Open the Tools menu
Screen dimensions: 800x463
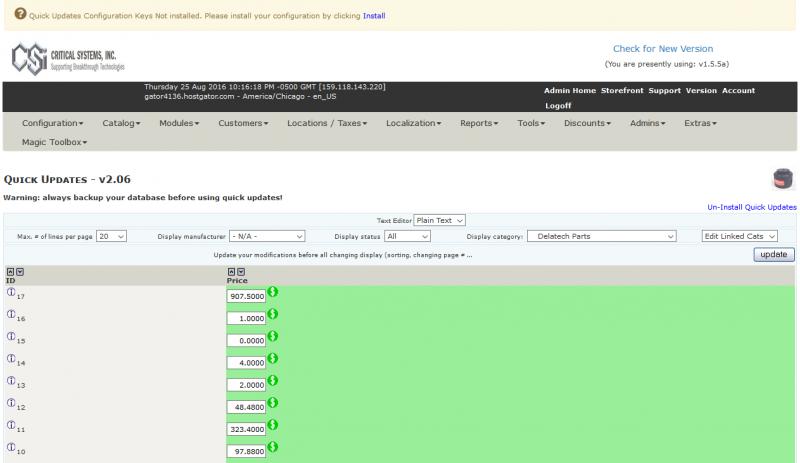[x=531, y=123]
